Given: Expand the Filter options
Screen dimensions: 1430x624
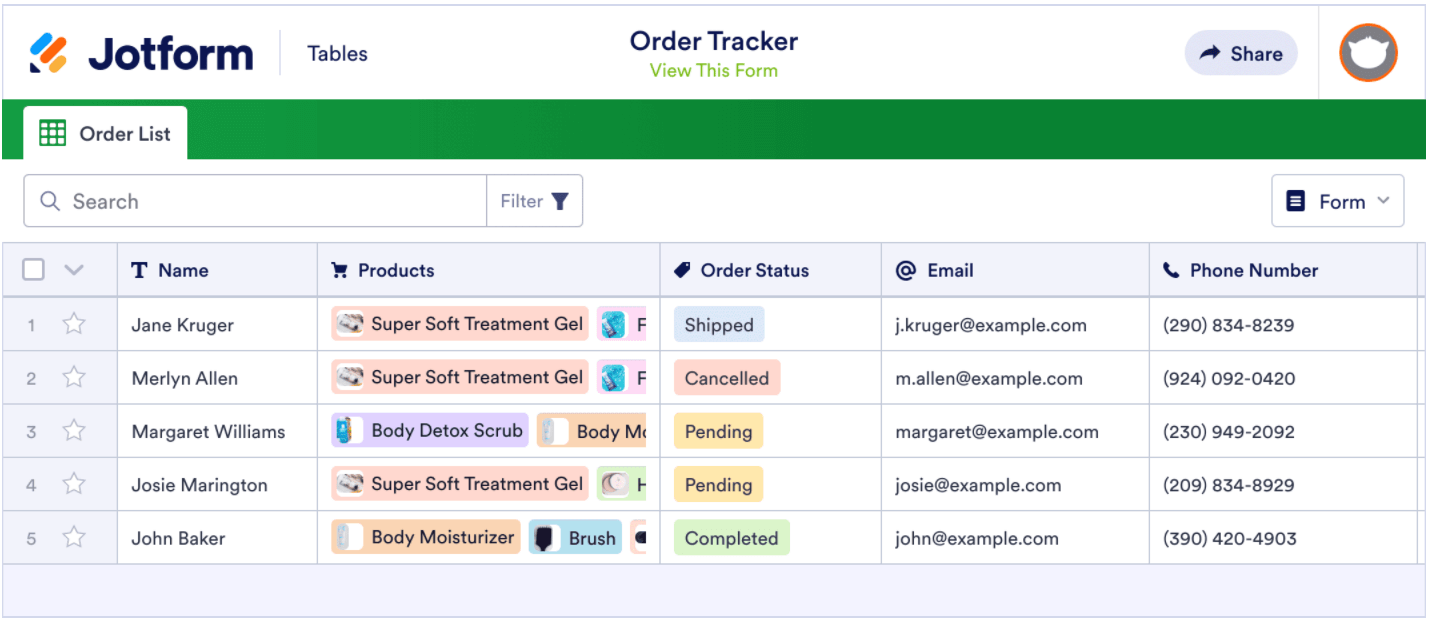Looking at the screenshot, I should click(x=535, y=200).
